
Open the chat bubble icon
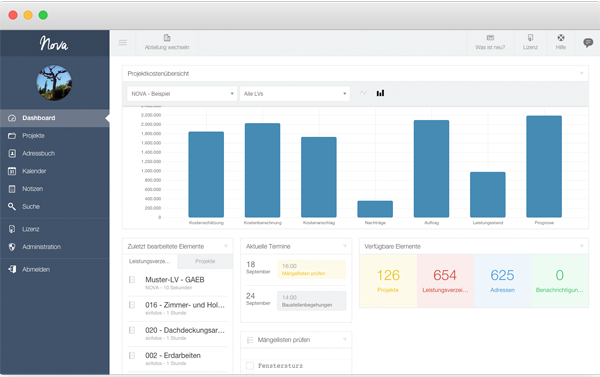[x=588, y=42]
